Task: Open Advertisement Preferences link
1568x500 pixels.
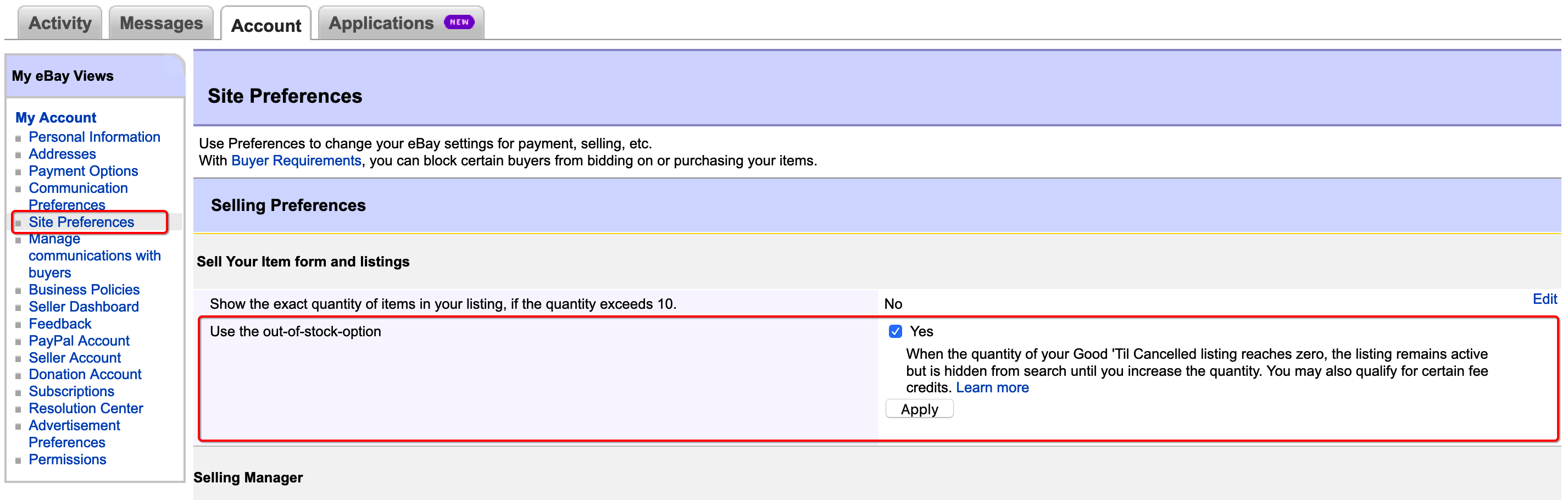Action: click(x=74, y=434)
